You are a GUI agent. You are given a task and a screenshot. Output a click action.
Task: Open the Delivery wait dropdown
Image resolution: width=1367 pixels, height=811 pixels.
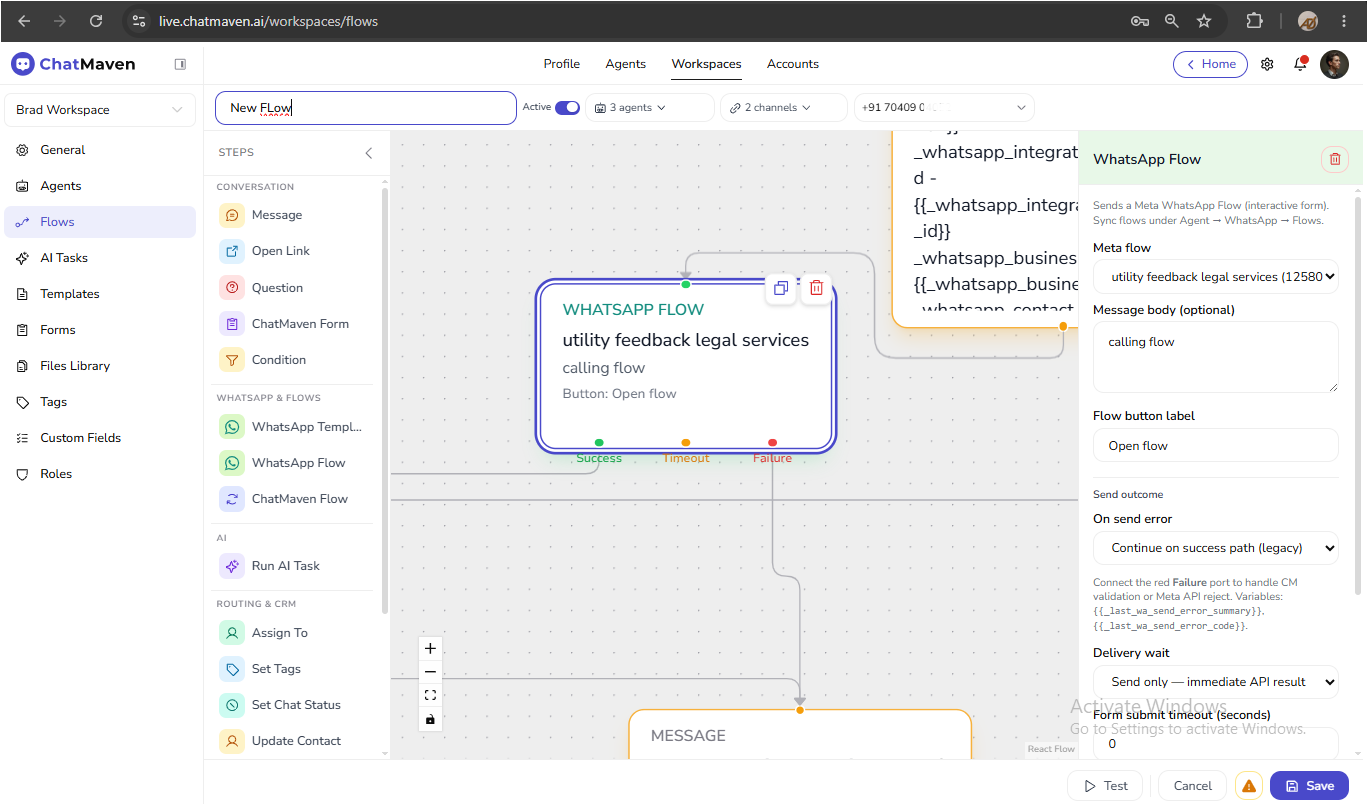(x=1216, y=682)
